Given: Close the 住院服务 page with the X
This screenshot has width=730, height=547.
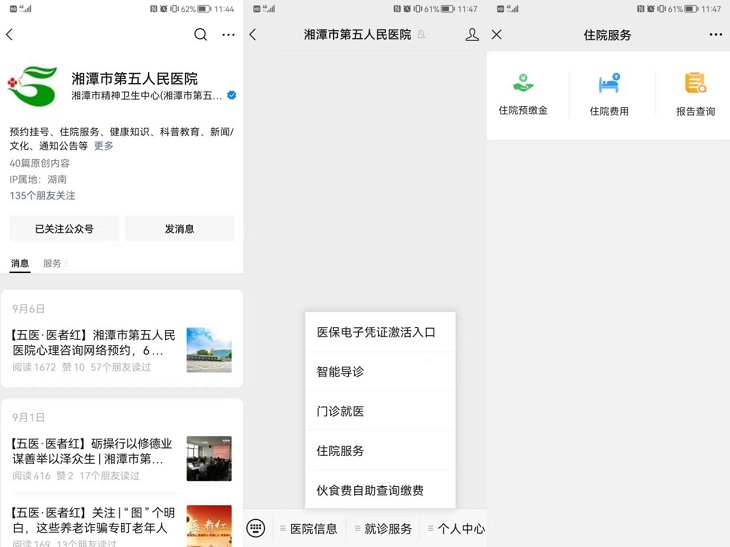Looking at the screenshot, I should [497, 34].
